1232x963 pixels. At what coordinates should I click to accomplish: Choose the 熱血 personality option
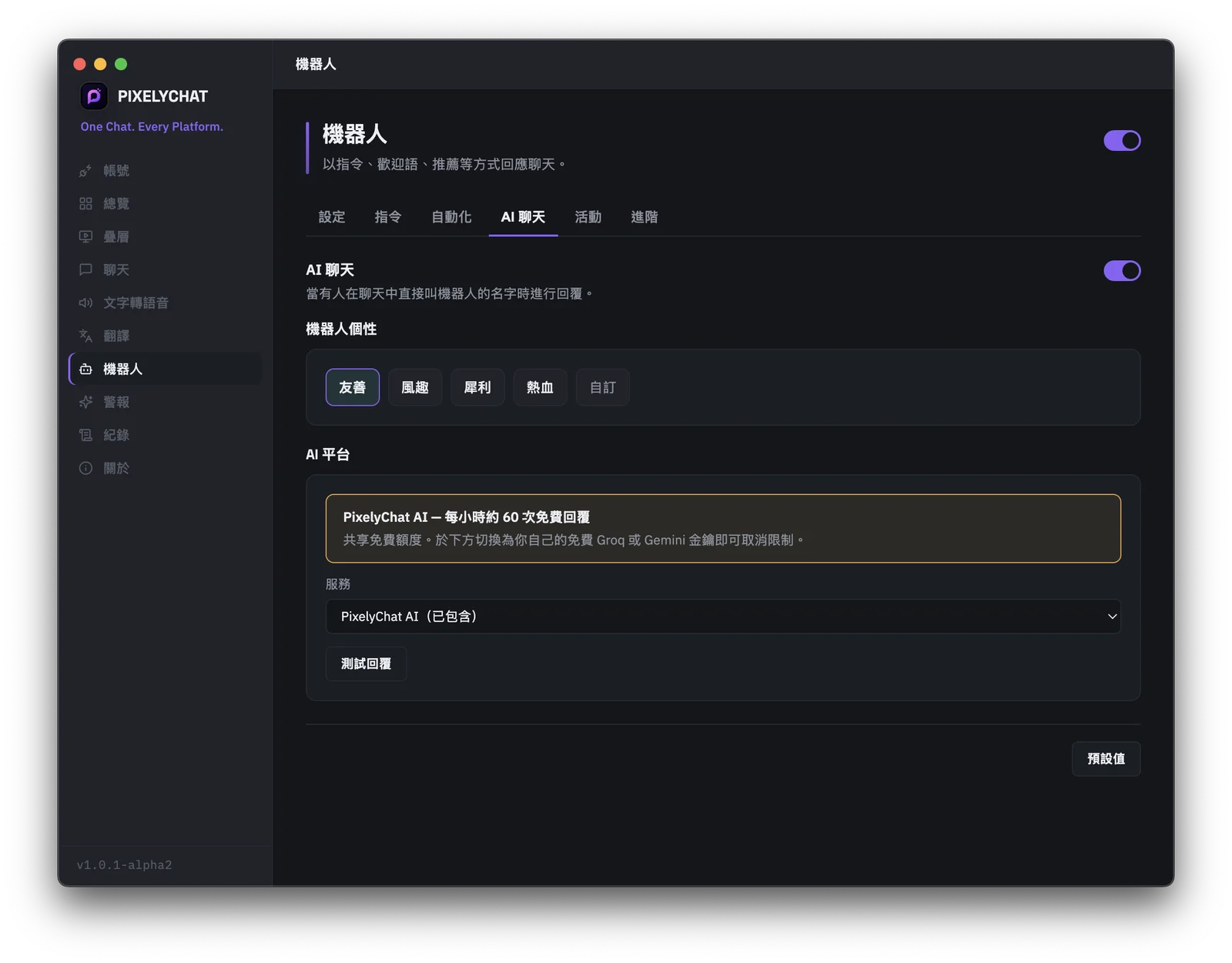540,387
